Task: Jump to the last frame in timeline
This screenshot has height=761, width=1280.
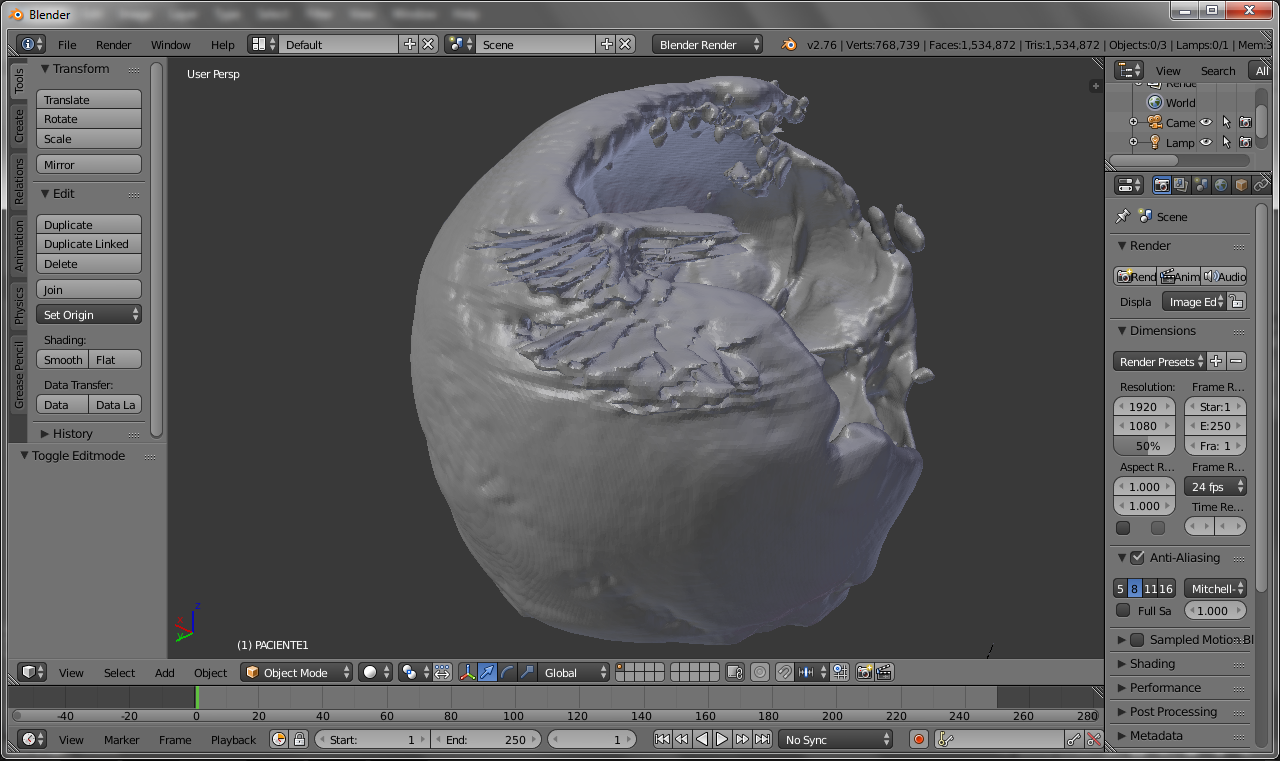Action: tap(762, 740)
